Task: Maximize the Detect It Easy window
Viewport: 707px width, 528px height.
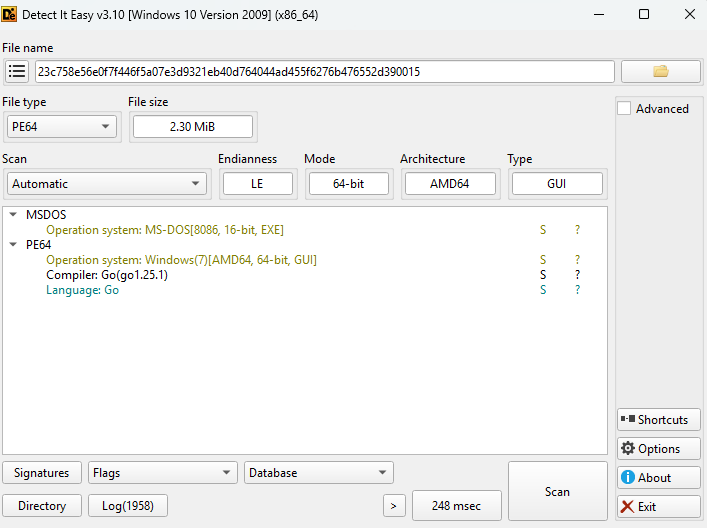Action: 644,14
